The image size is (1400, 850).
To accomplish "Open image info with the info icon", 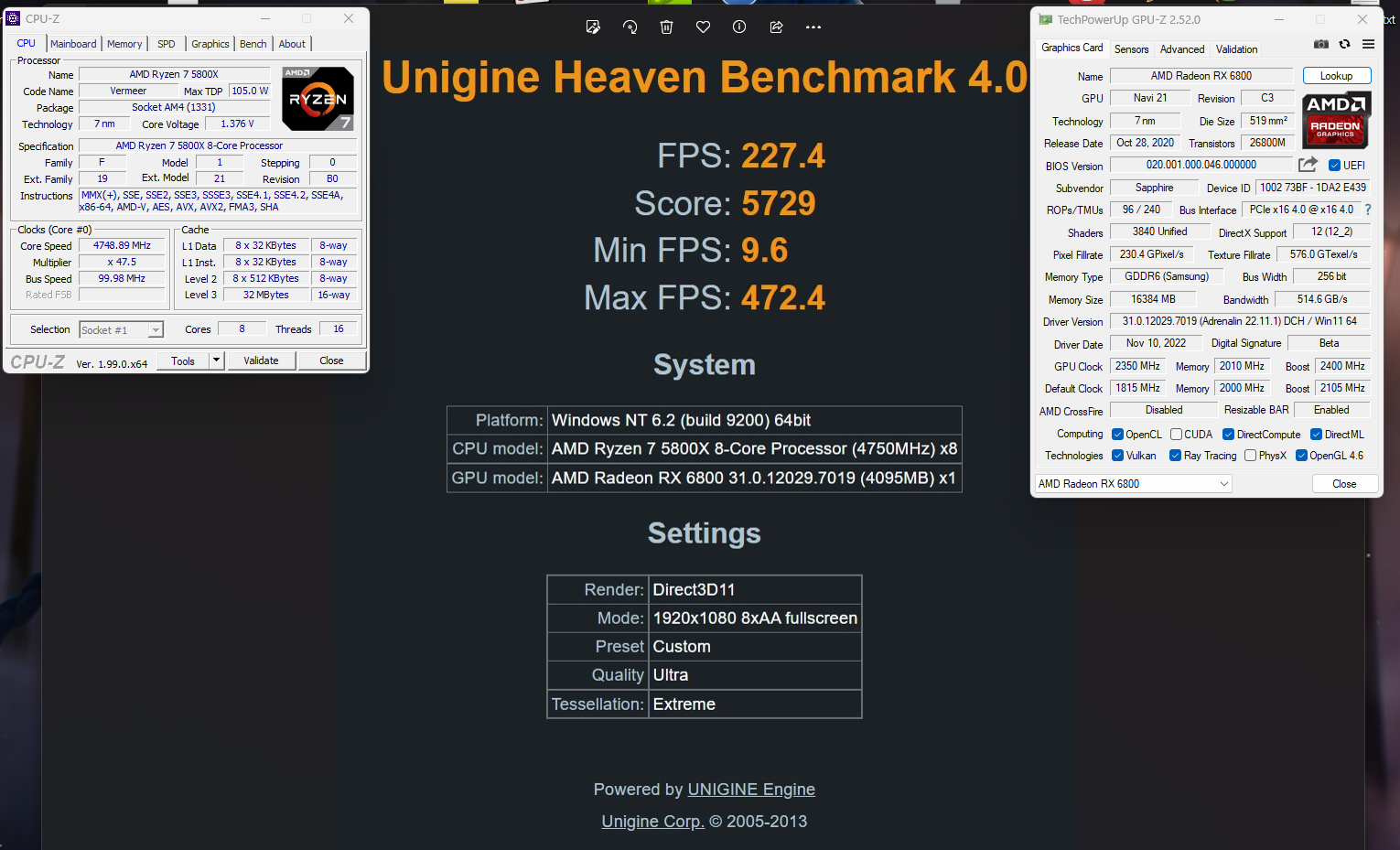I will [x=739, y=27].
